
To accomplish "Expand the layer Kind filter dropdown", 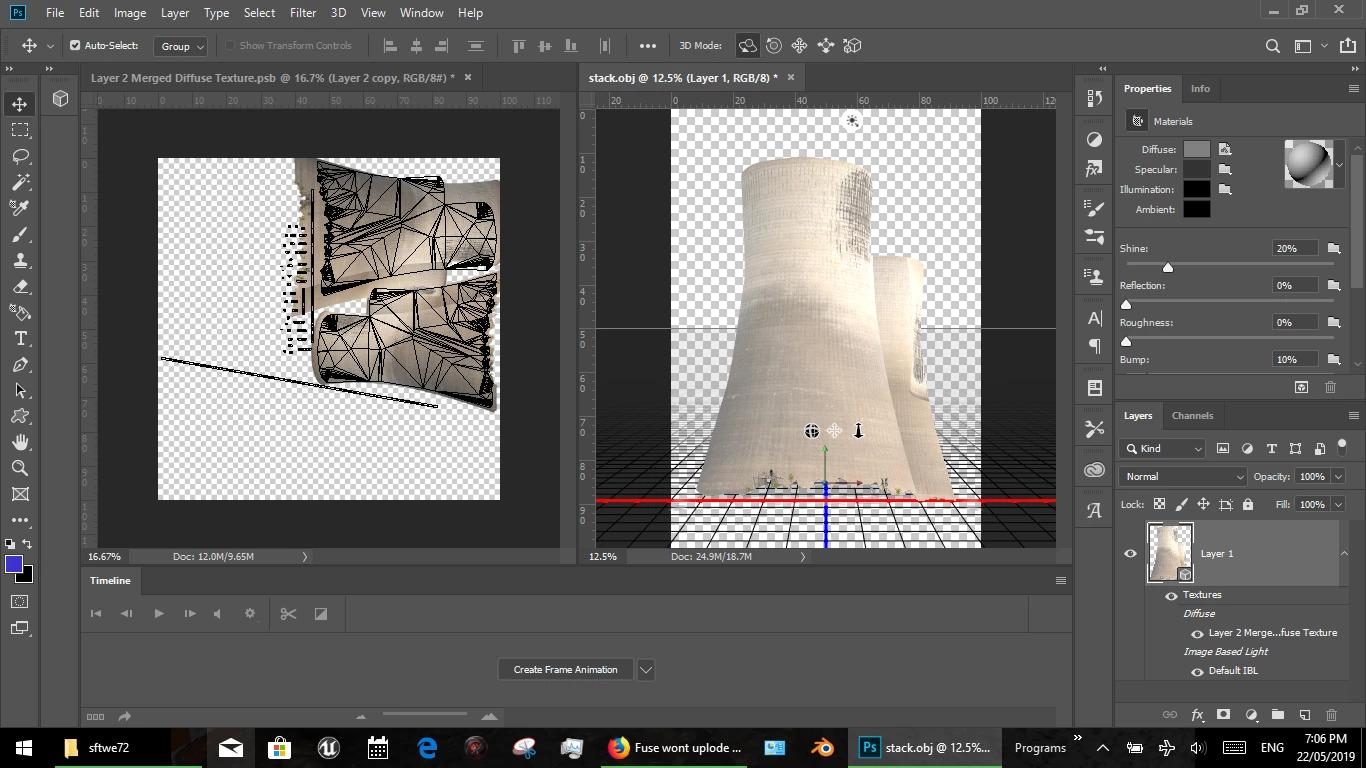I will [1165, 449].
